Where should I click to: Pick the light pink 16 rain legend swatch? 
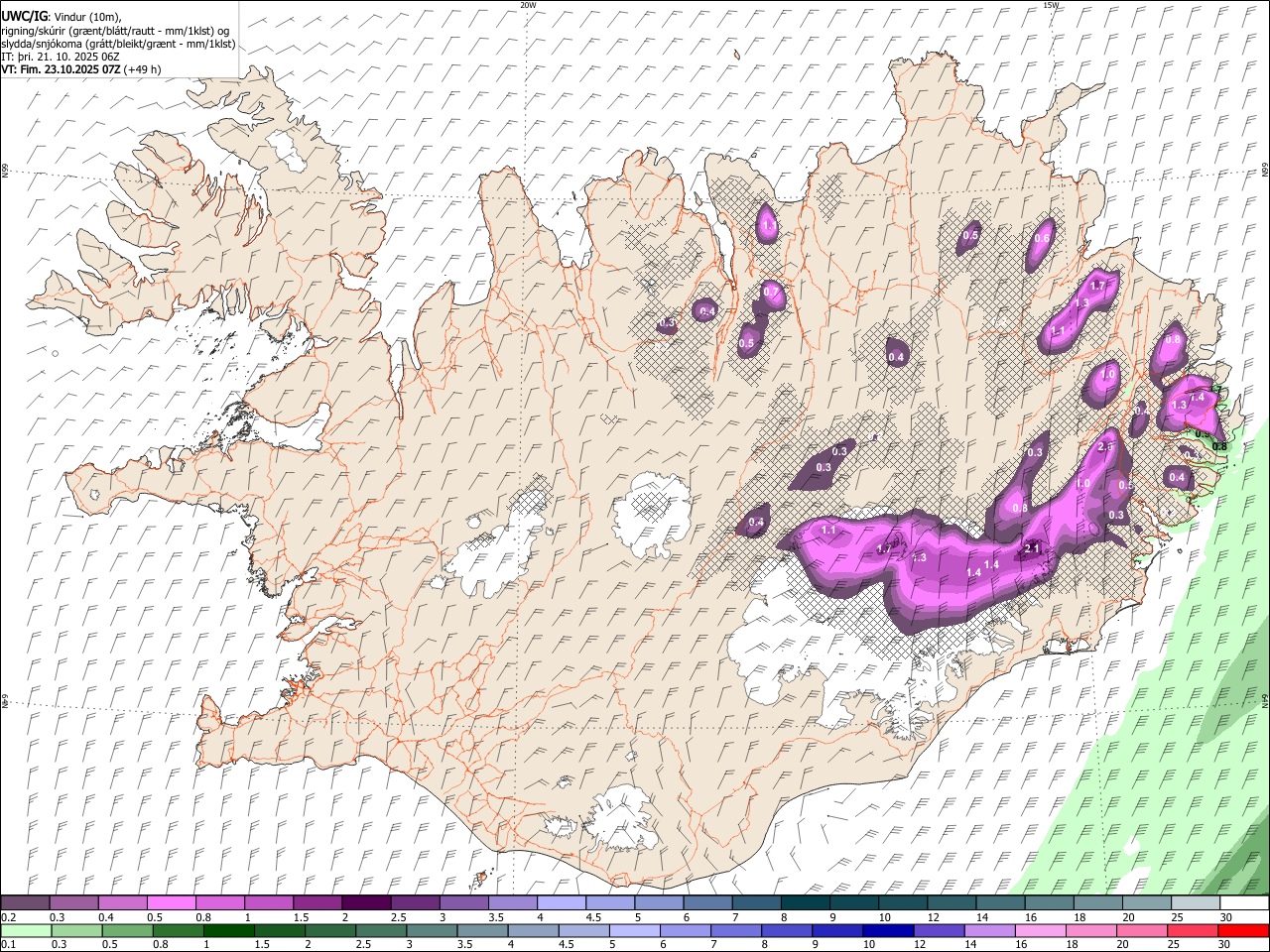pyautogui.click(x=1039, y=931)
